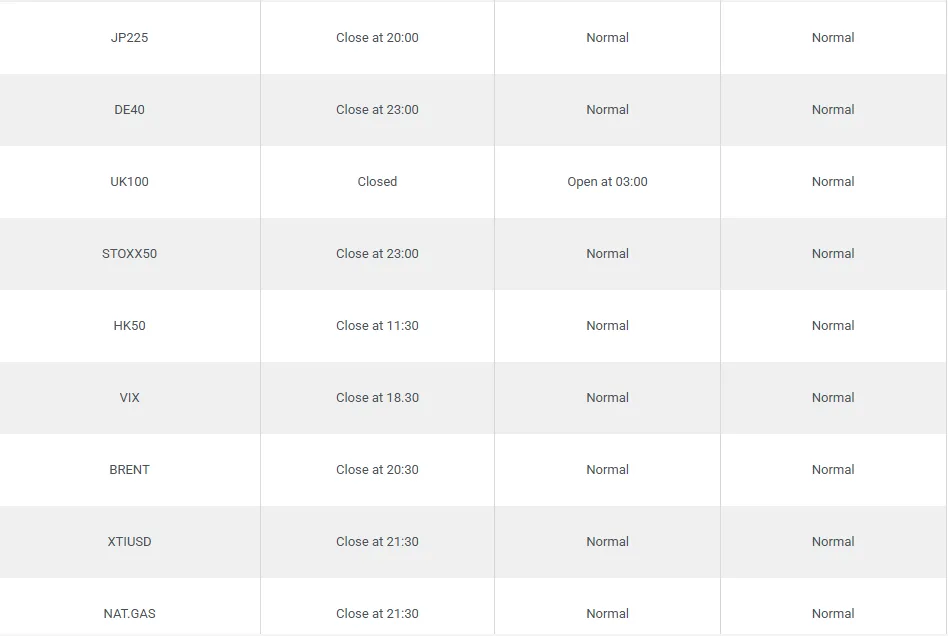Select the STOXX50 symbol cell
This screenshot has height=636, width=948.
[x=129, y=254]
